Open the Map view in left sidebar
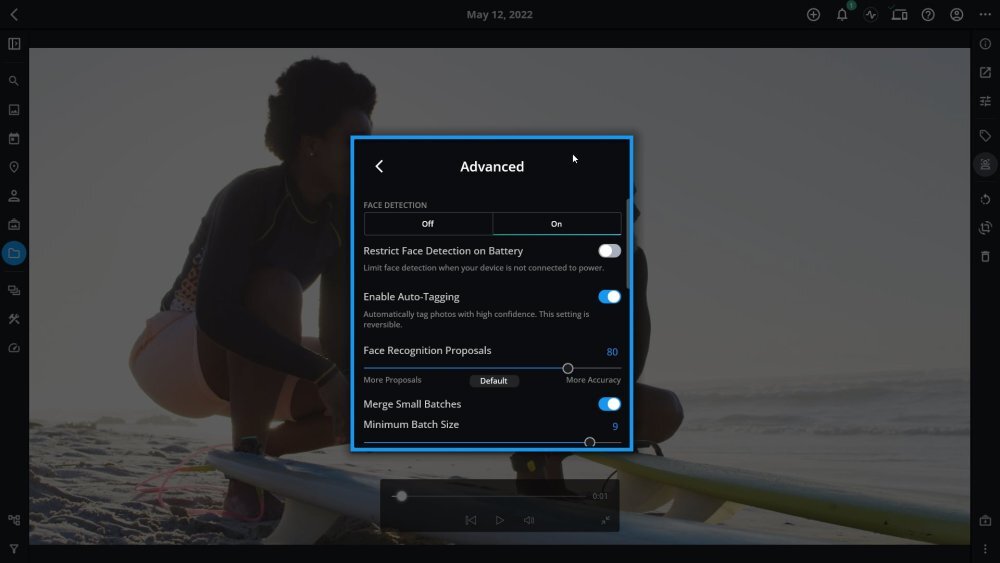This screenshot has height=563, width=1000. pos(14,167)
